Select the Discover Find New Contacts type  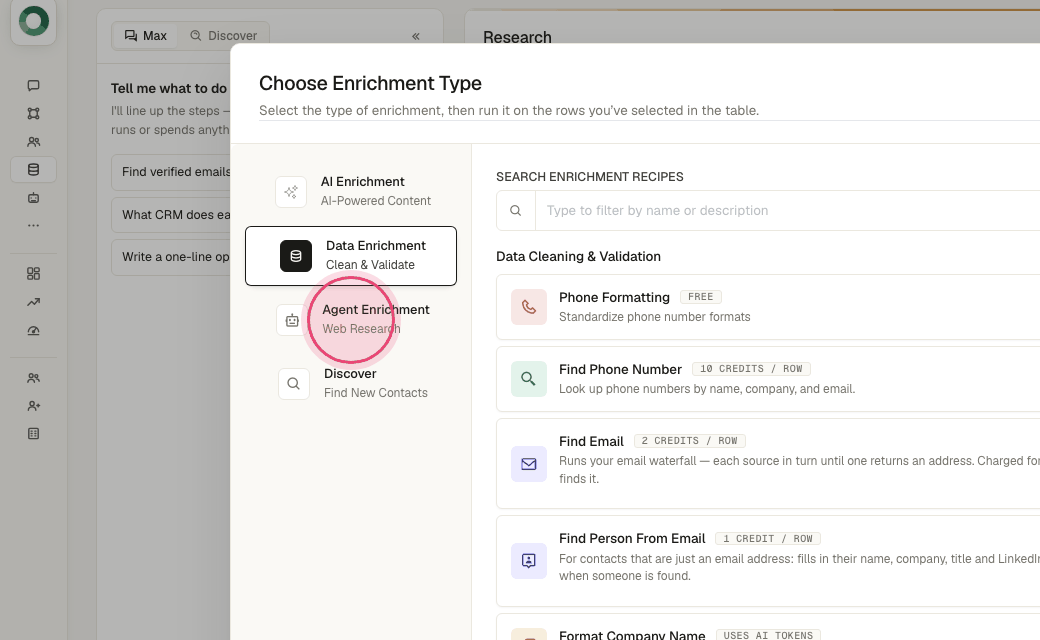(x=351, y=383)
